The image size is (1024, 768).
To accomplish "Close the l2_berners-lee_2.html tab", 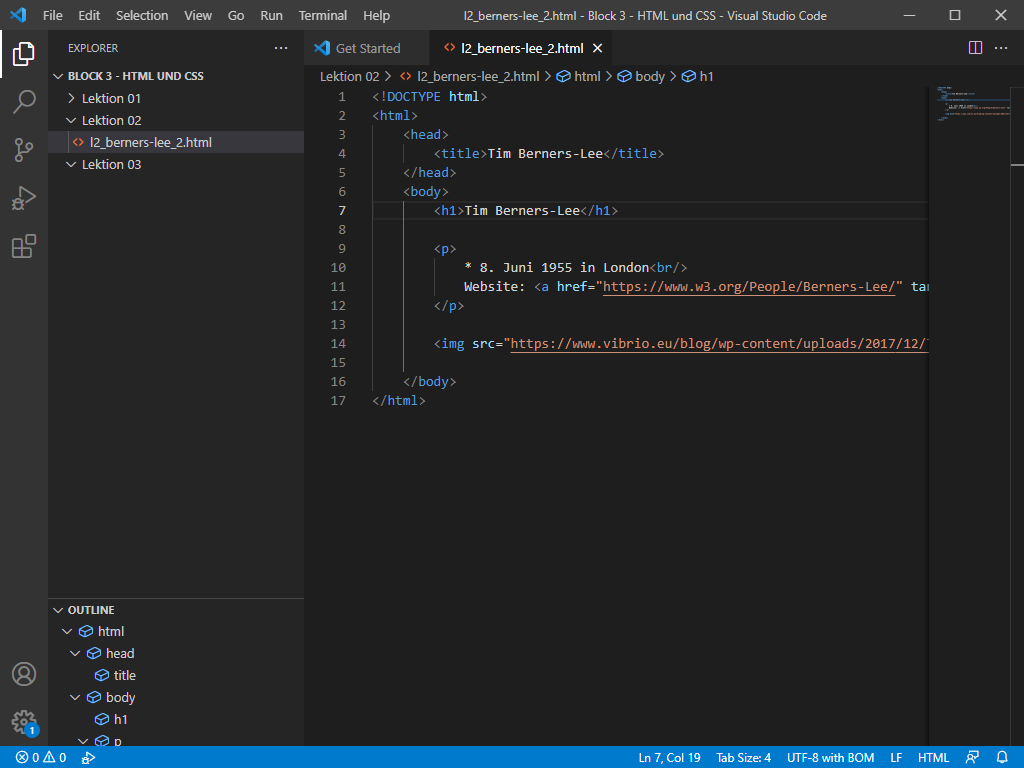I will (597, 48).
